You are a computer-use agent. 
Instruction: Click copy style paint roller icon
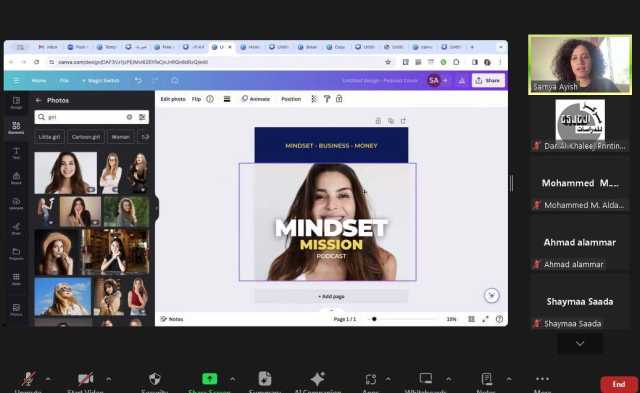point(327,99)
